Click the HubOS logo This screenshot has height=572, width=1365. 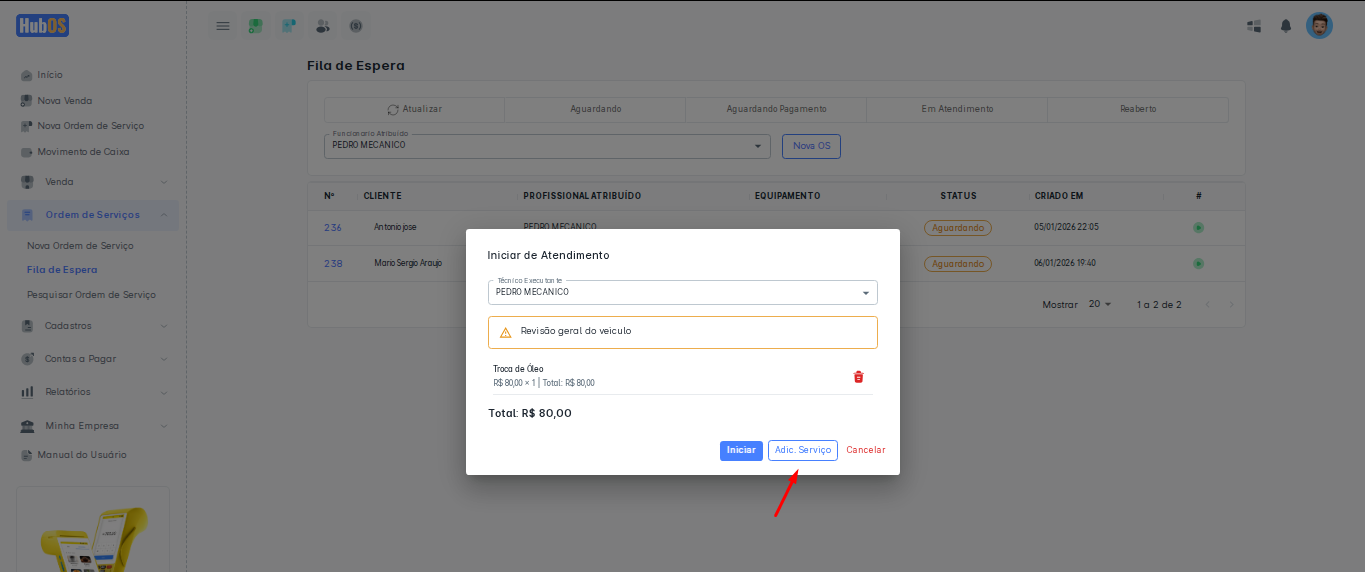tap(42, 26)
